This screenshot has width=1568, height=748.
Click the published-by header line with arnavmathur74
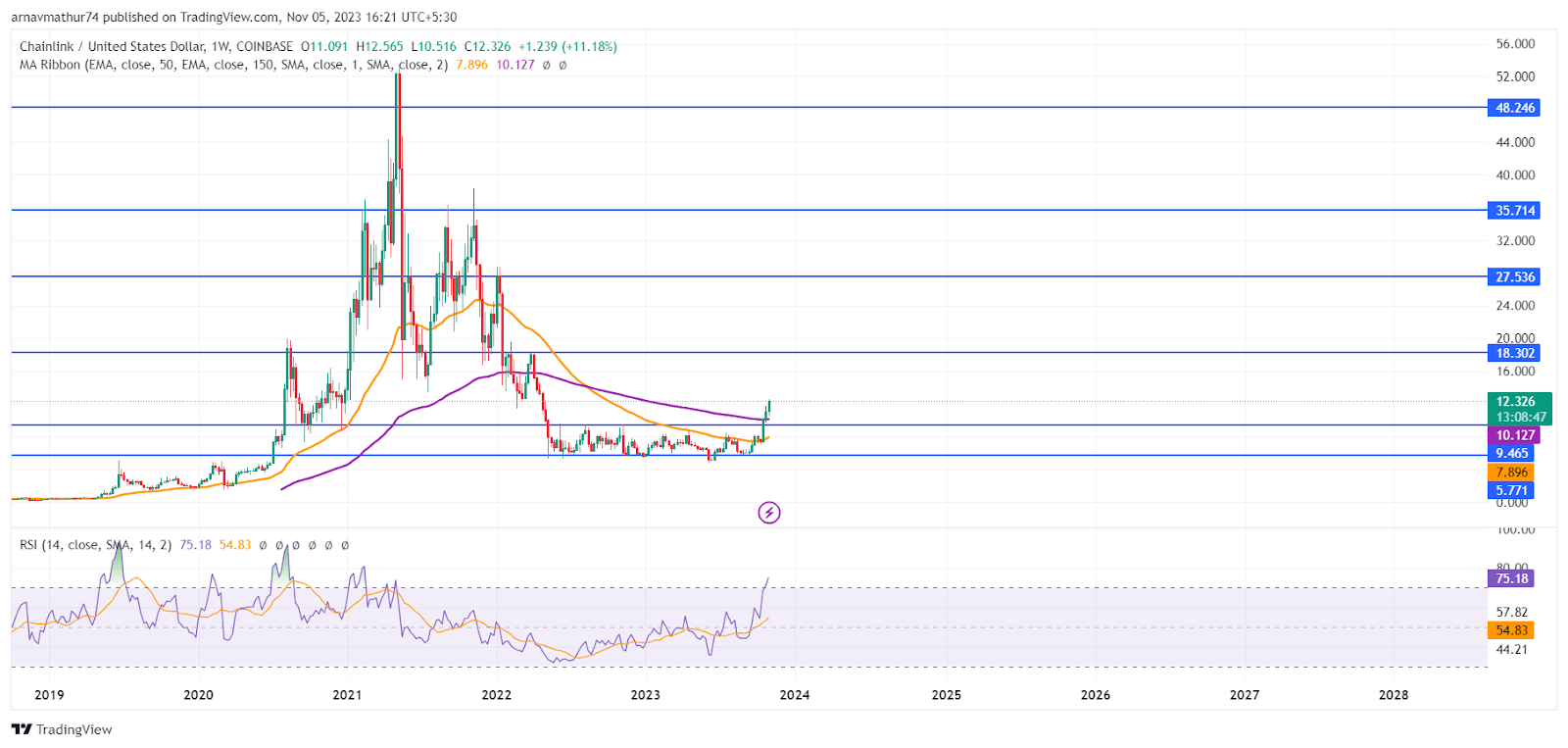point(233,17)
